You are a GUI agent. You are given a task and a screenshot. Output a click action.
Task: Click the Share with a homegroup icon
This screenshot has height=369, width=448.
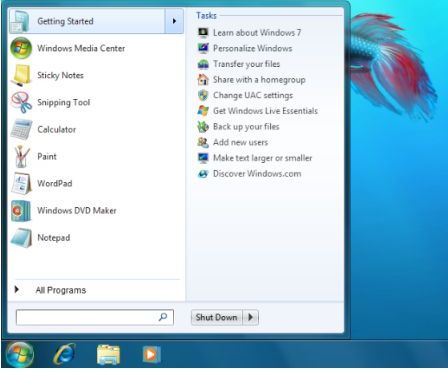click(203, 80)
